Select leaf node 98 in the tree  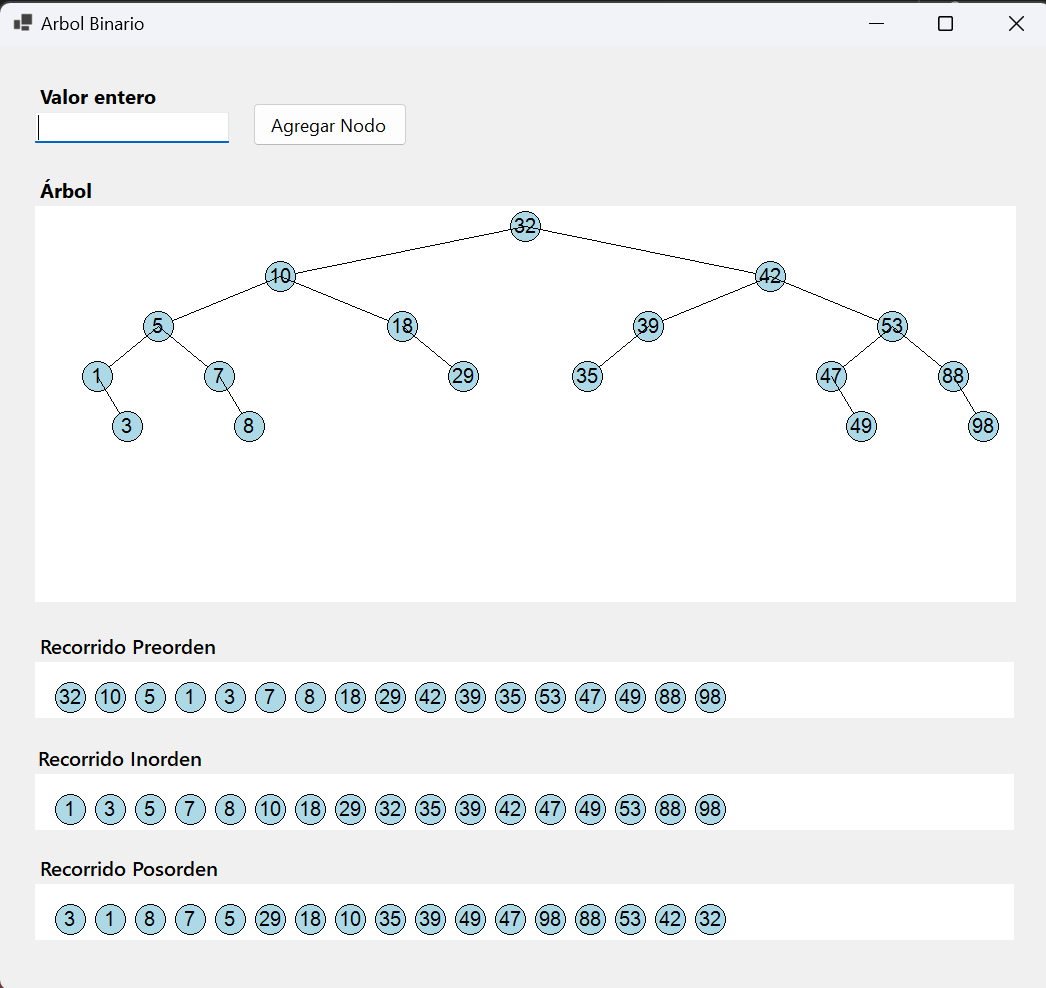click(983, 426)
